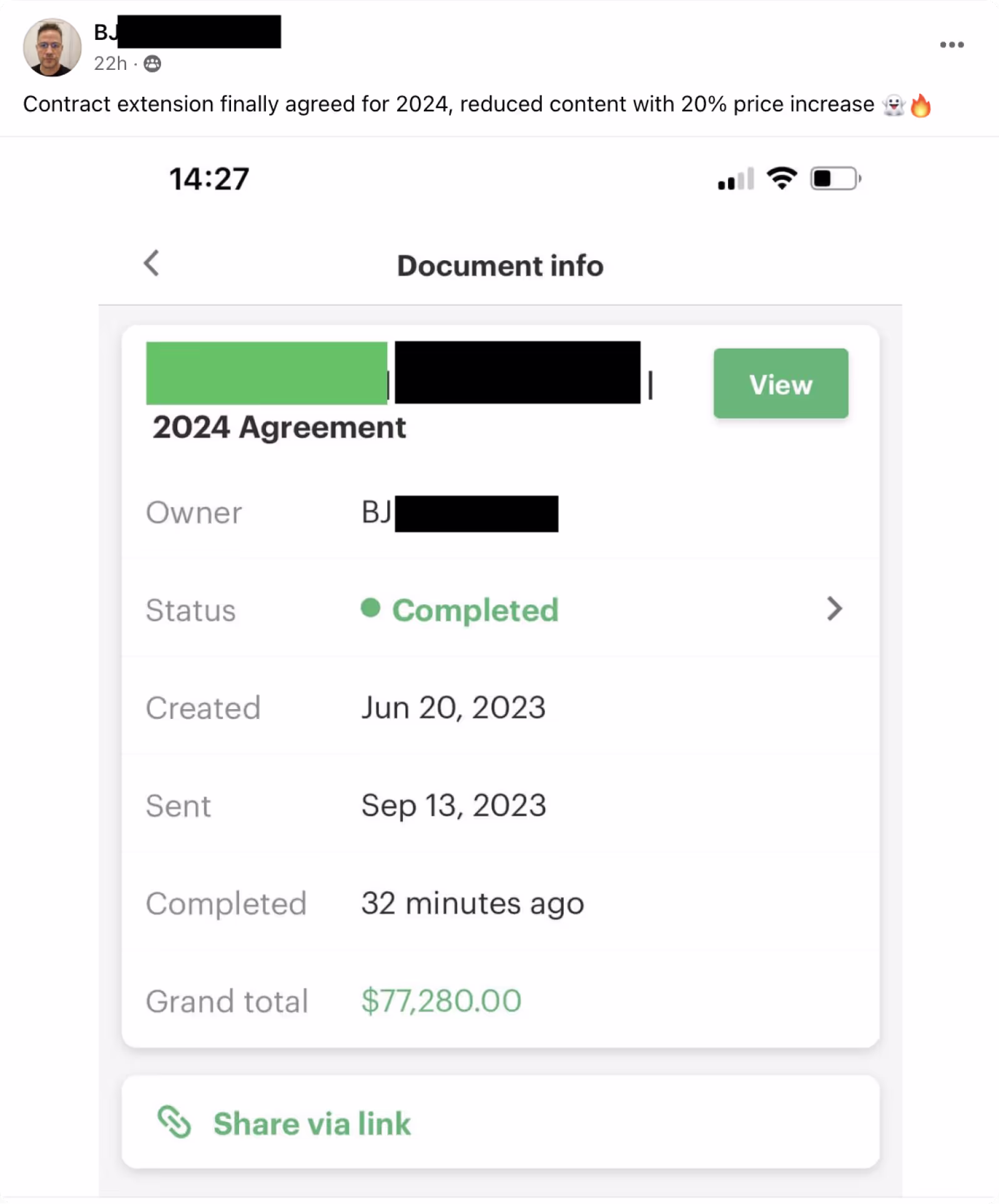This screenshot has width=999, height=1204.
Task: Select the Document info title
Action: pos(499,265)
